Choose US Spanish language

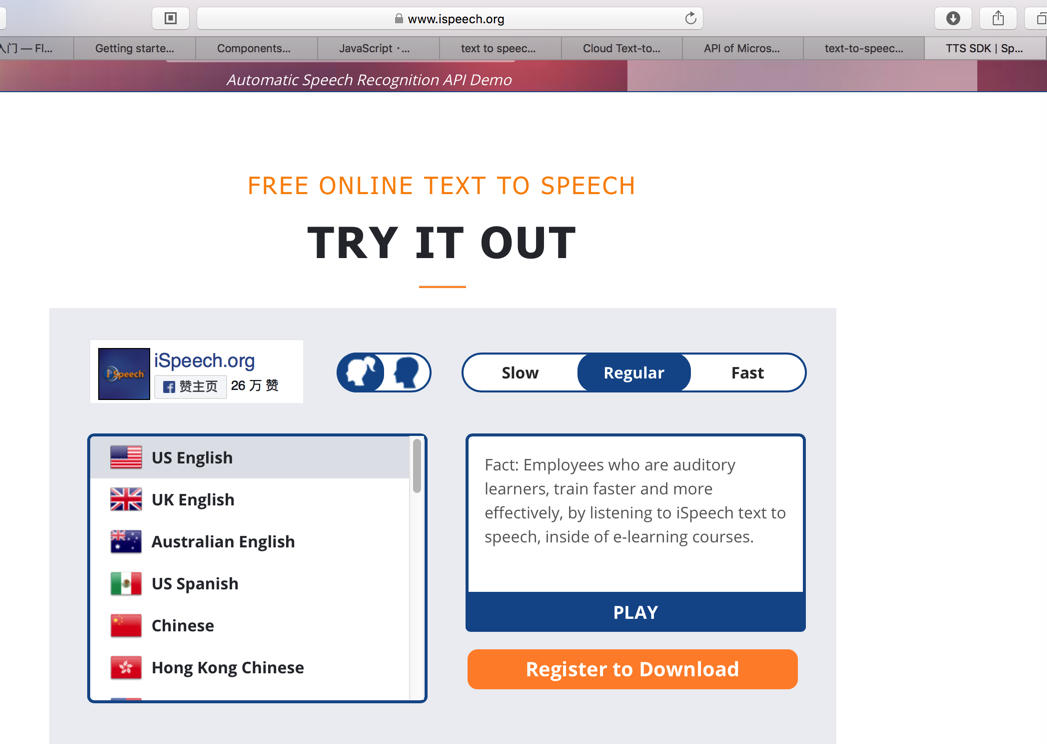click(250, 584)
